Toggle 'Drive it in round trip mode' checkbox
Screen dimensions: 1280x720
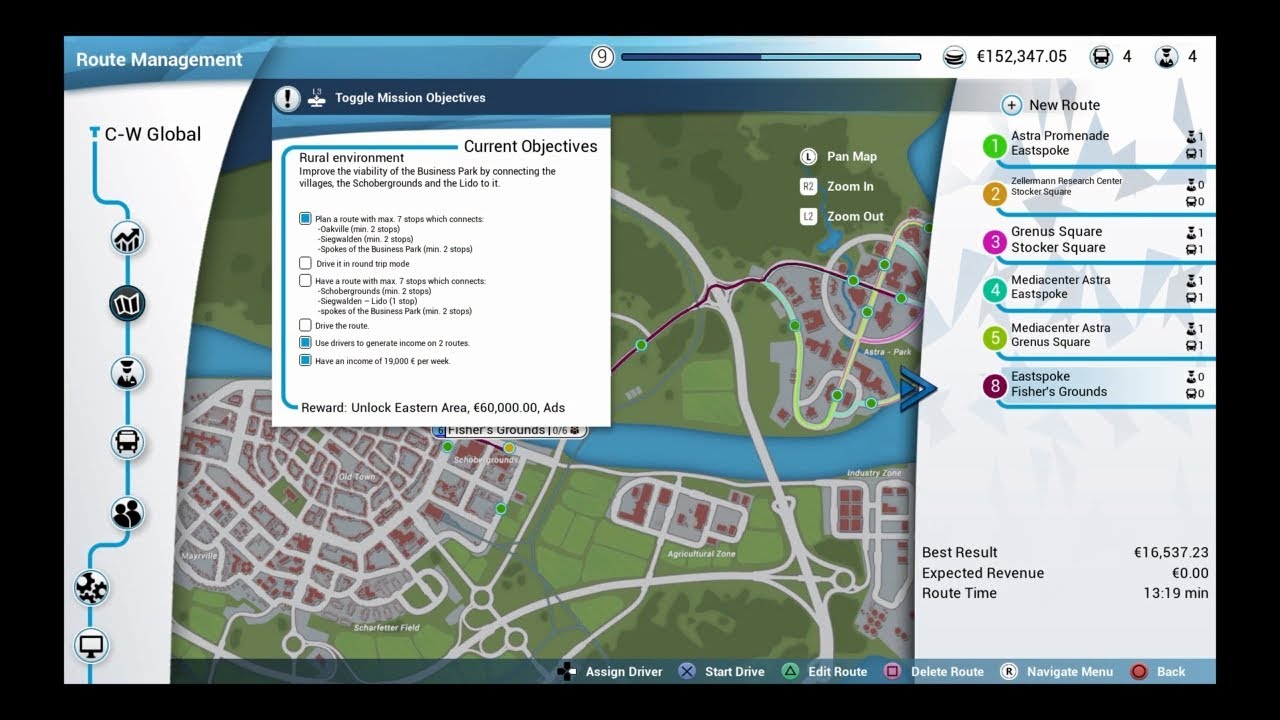(306, 263)
